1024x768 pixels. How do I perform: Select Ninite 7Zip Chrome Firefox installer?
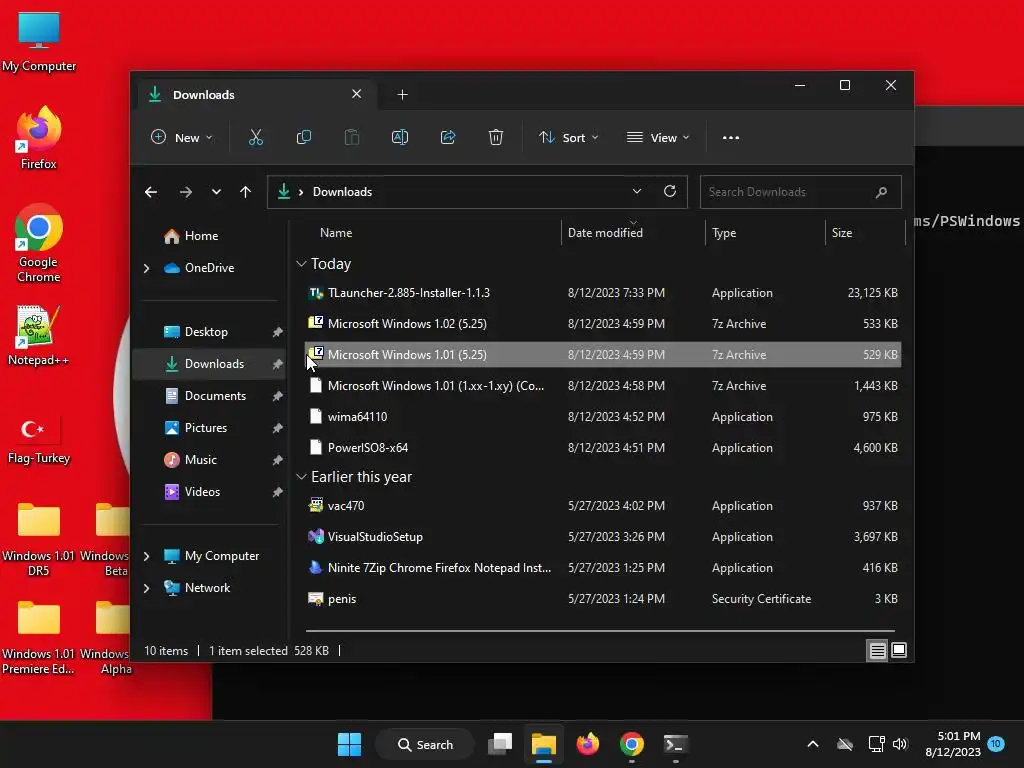point(603,568)
